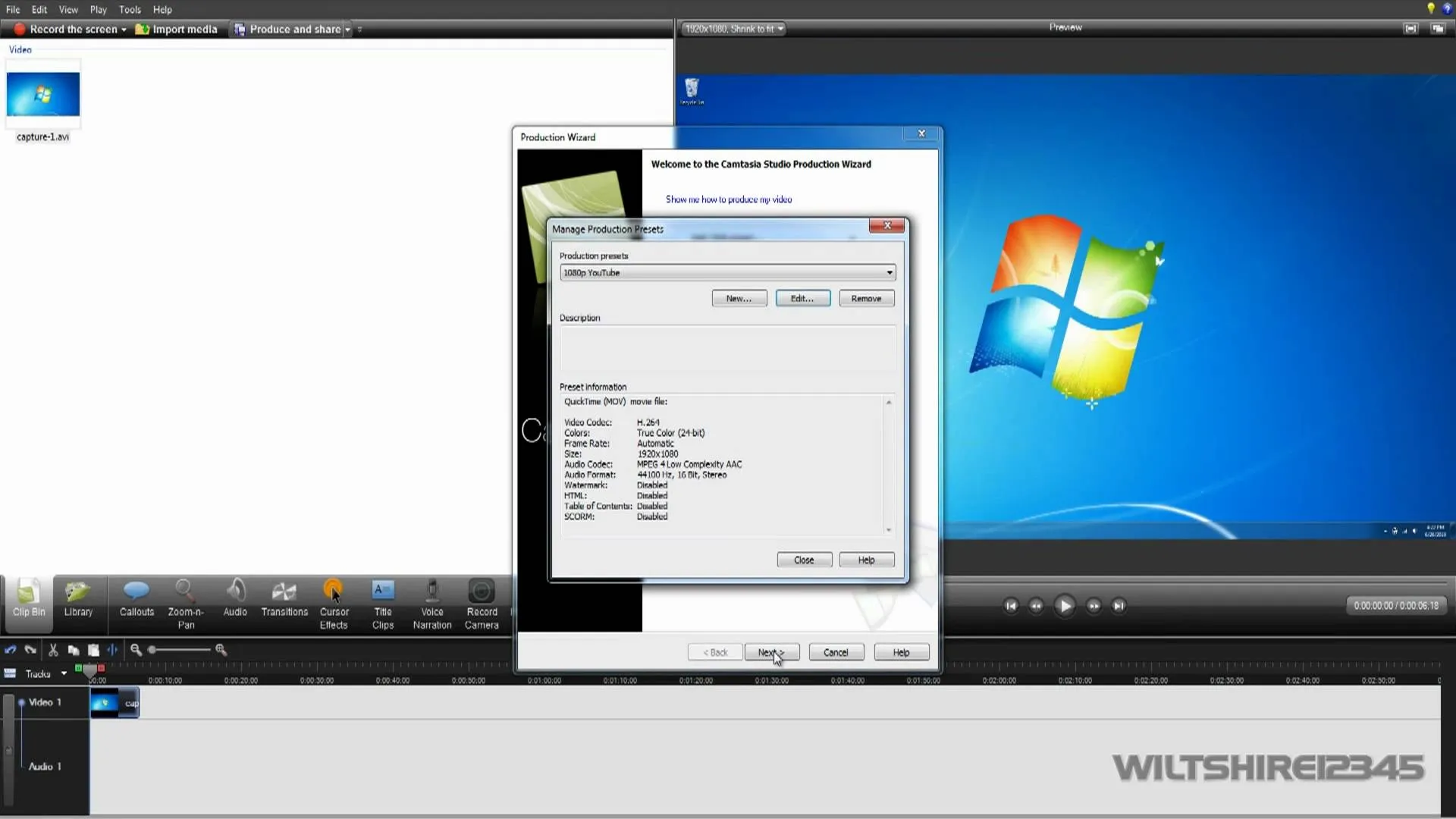Click the timeline playhead marker
1456x819 pixels.
90,670
